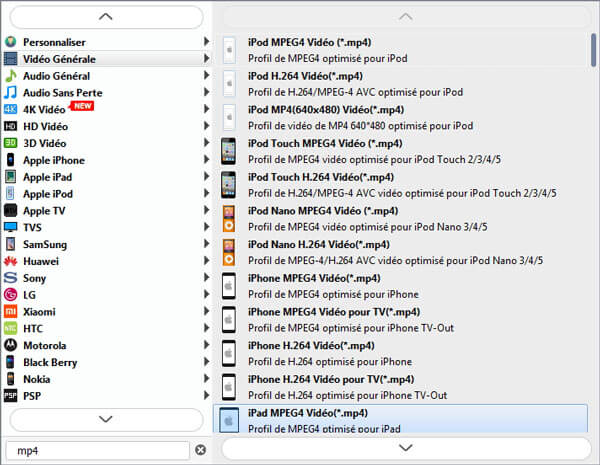
Task: Click the TVS monitor icon
Action: click(10, 227)
